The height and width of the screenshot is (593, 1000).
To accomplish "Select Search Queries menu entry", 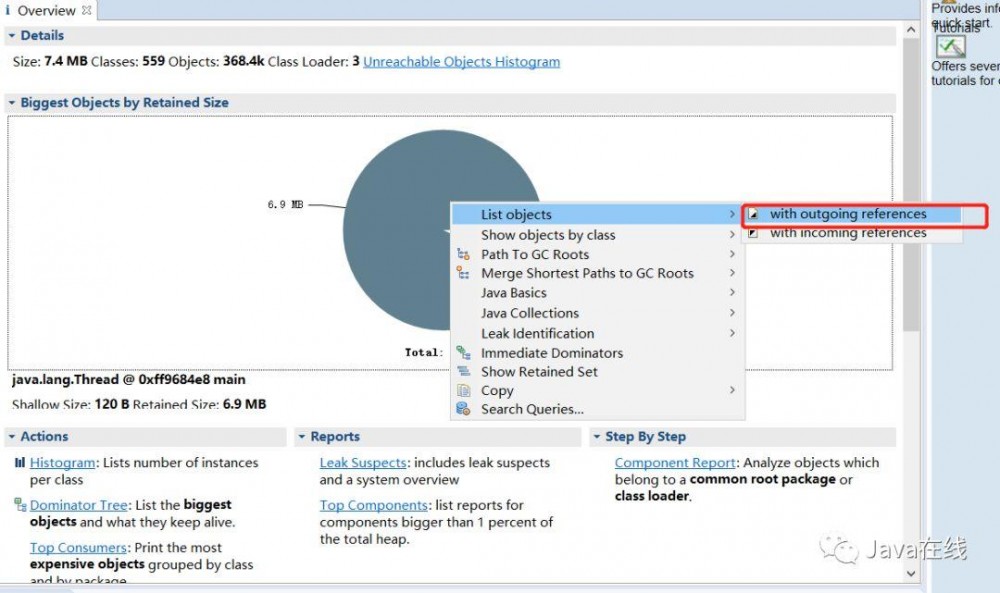I will coord(596,409).
